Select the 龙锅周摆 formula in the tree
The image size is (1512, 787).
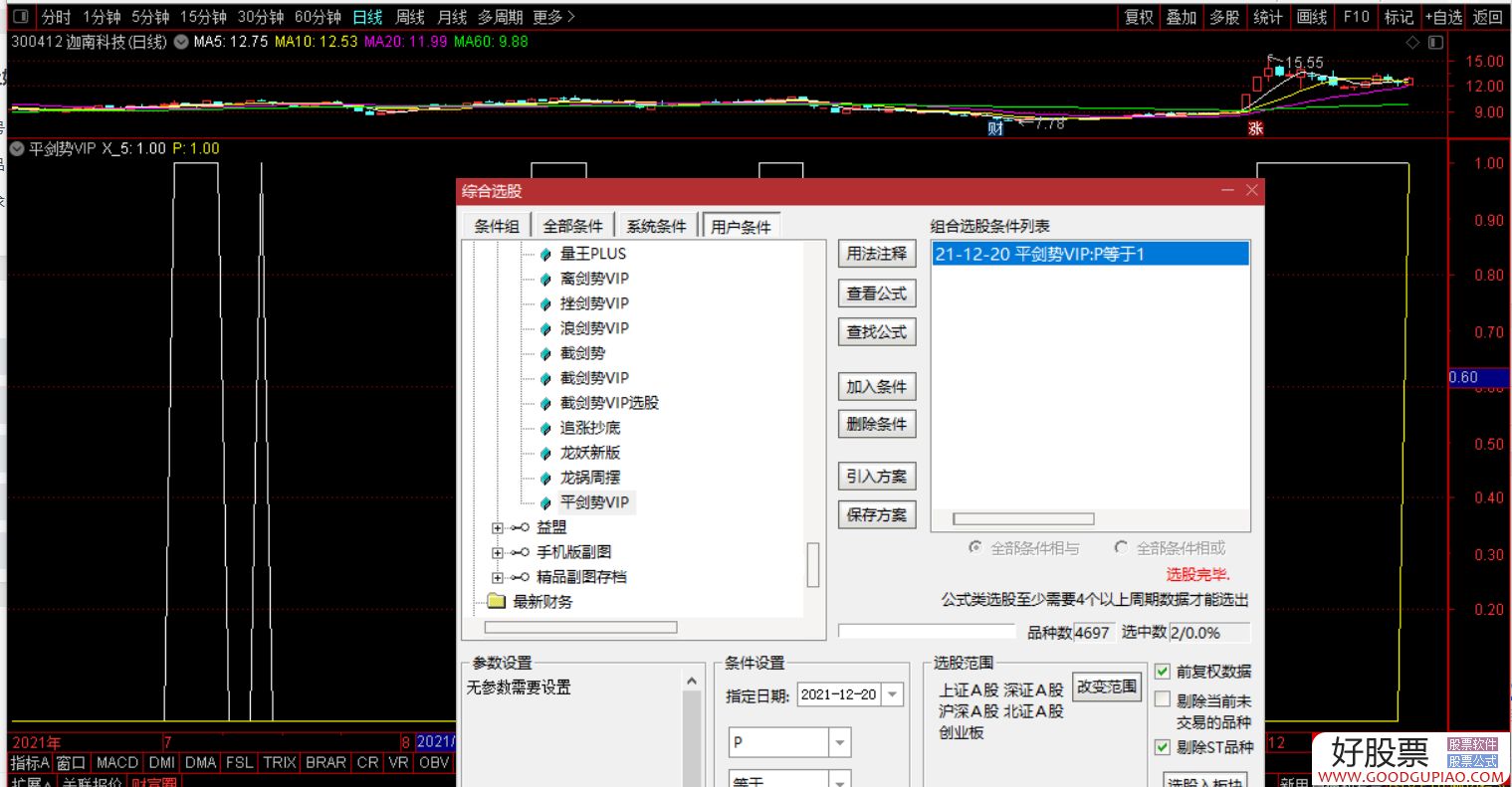click(x=589, y=478)
